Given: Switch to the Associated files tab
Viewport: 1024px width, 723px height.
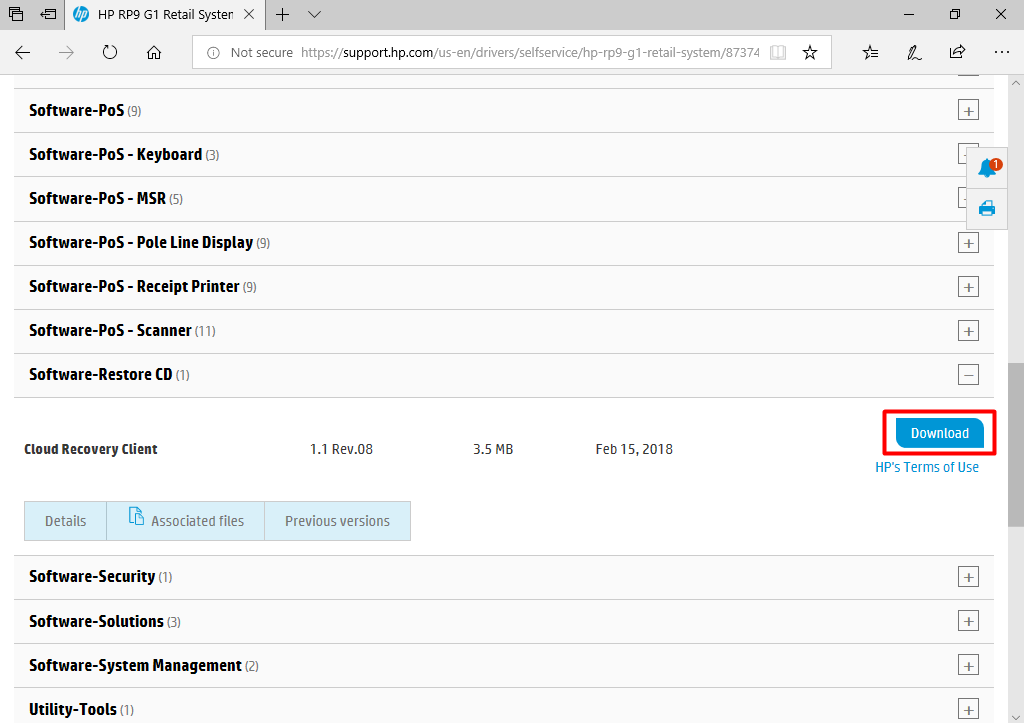Looking at the screenshot, I should coord(185,521).
